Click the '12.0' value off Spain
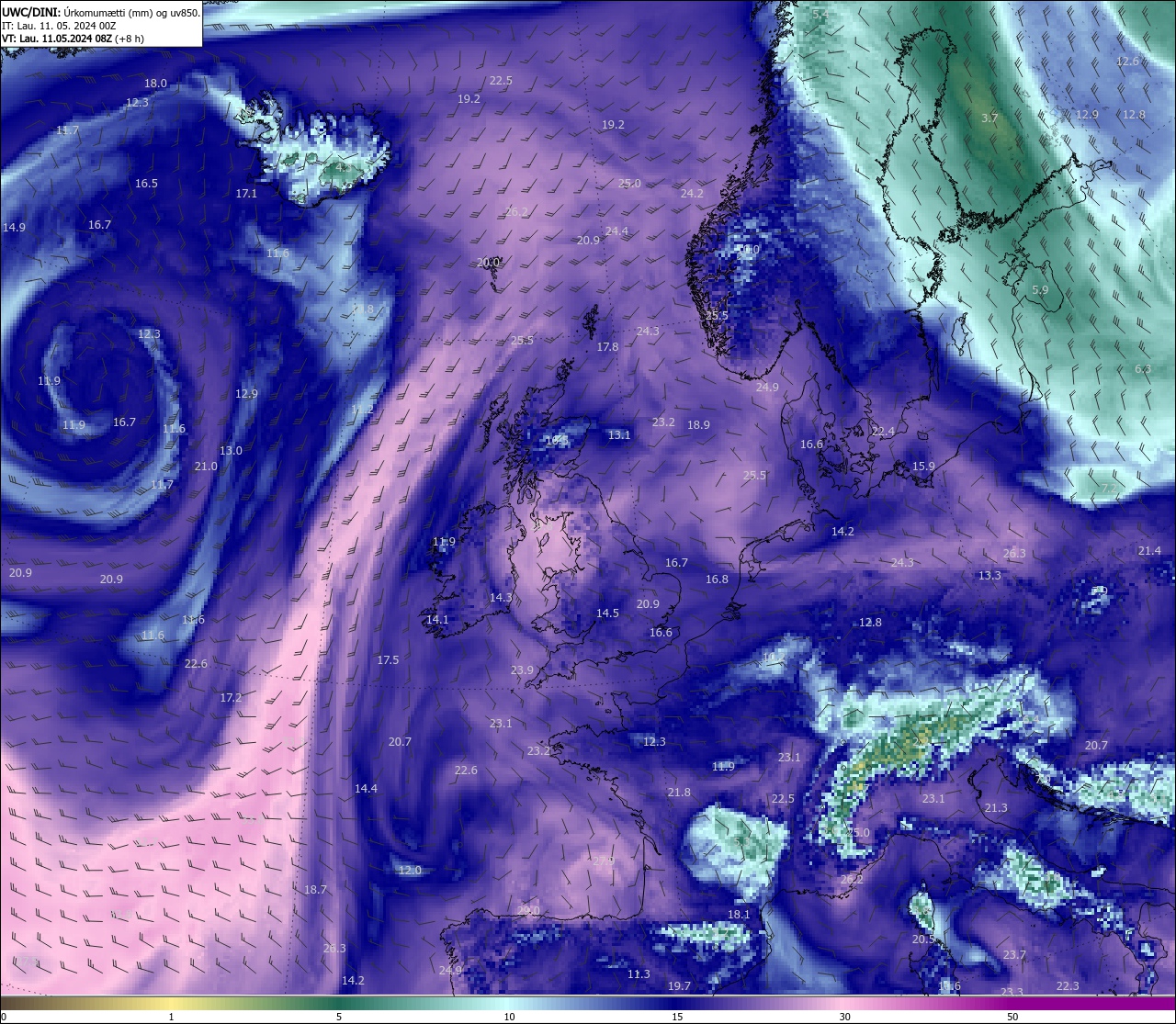The width and height of the screenshot is (1176, 1024). pos(410,871)
